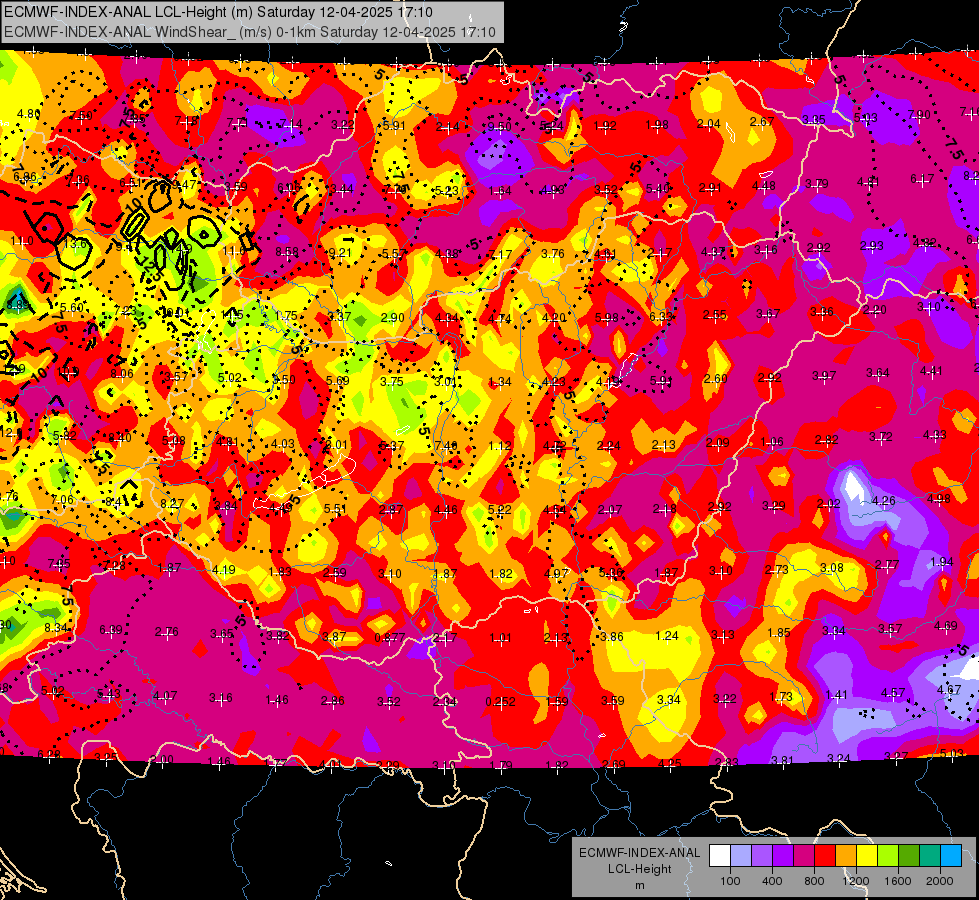979x900 pixels.
Task: Pick the lime green legend swatch
Action: (888, 856)
